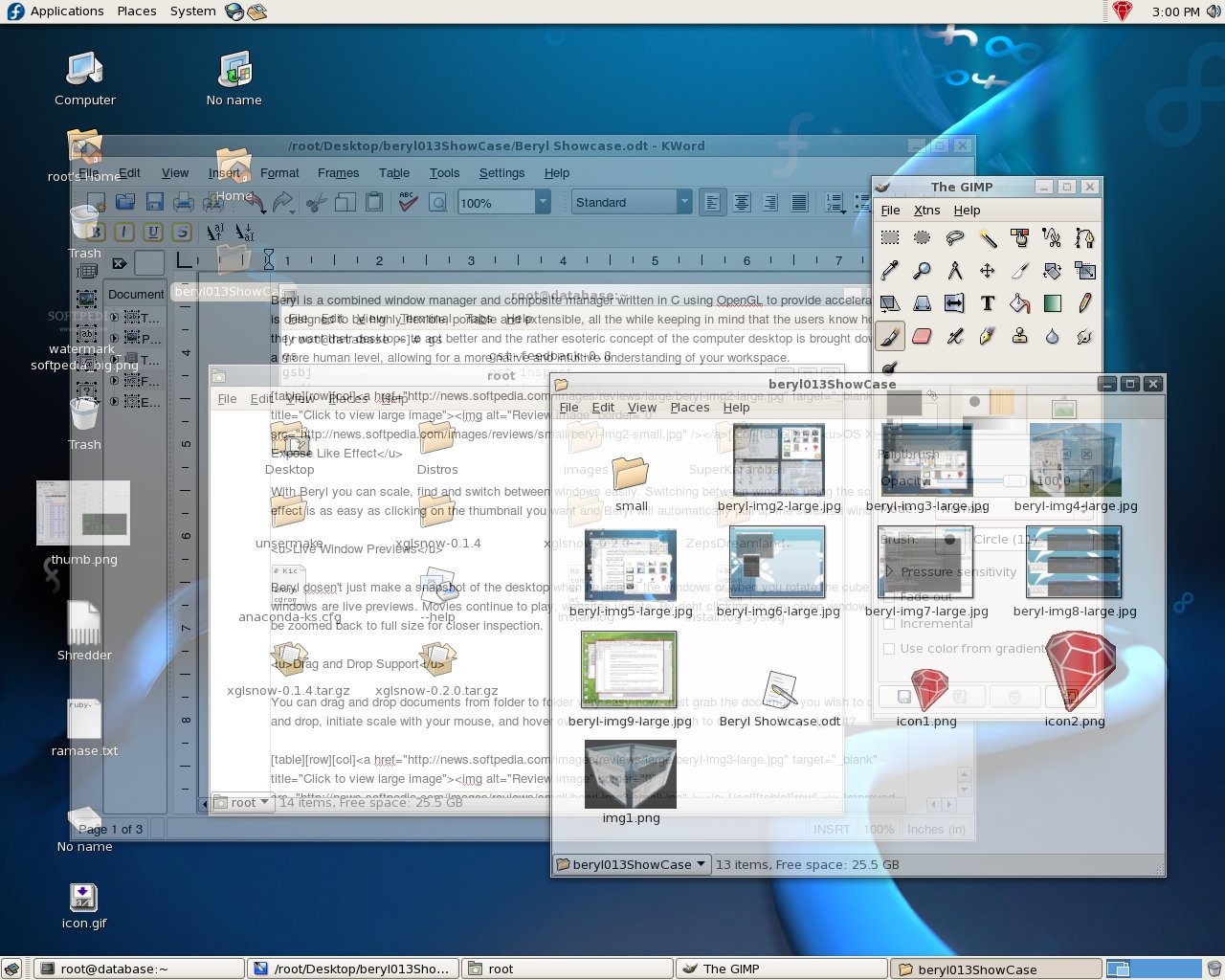The height and width of the screenshot is (980, 1225).
Task: Select the Ink pen tool in GIMP
Action: [x=988, y=336]
